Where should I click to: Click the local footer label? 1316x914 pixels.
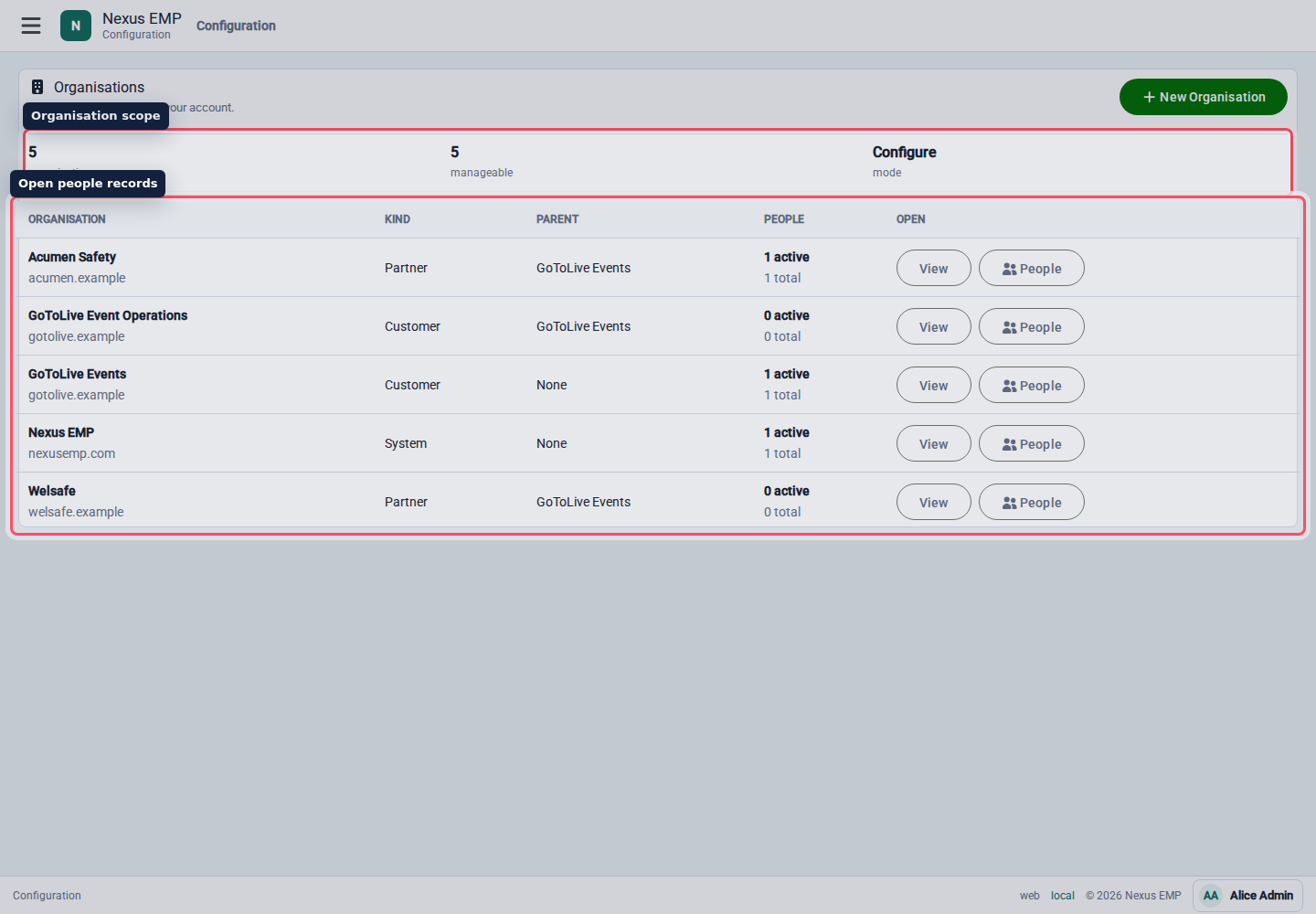click(1063, 896)
